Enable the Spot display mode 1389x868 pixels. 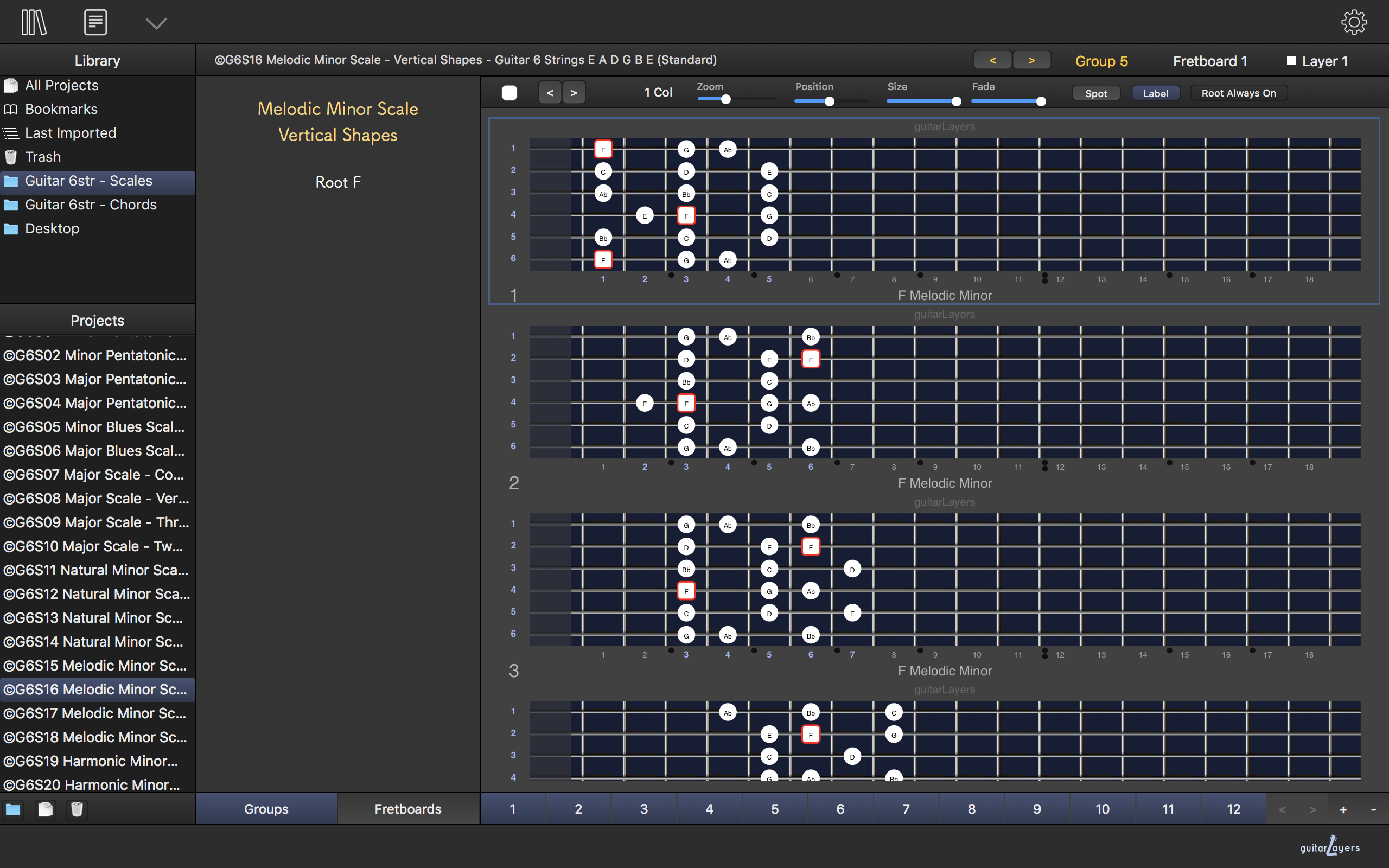coord(1095,93)
